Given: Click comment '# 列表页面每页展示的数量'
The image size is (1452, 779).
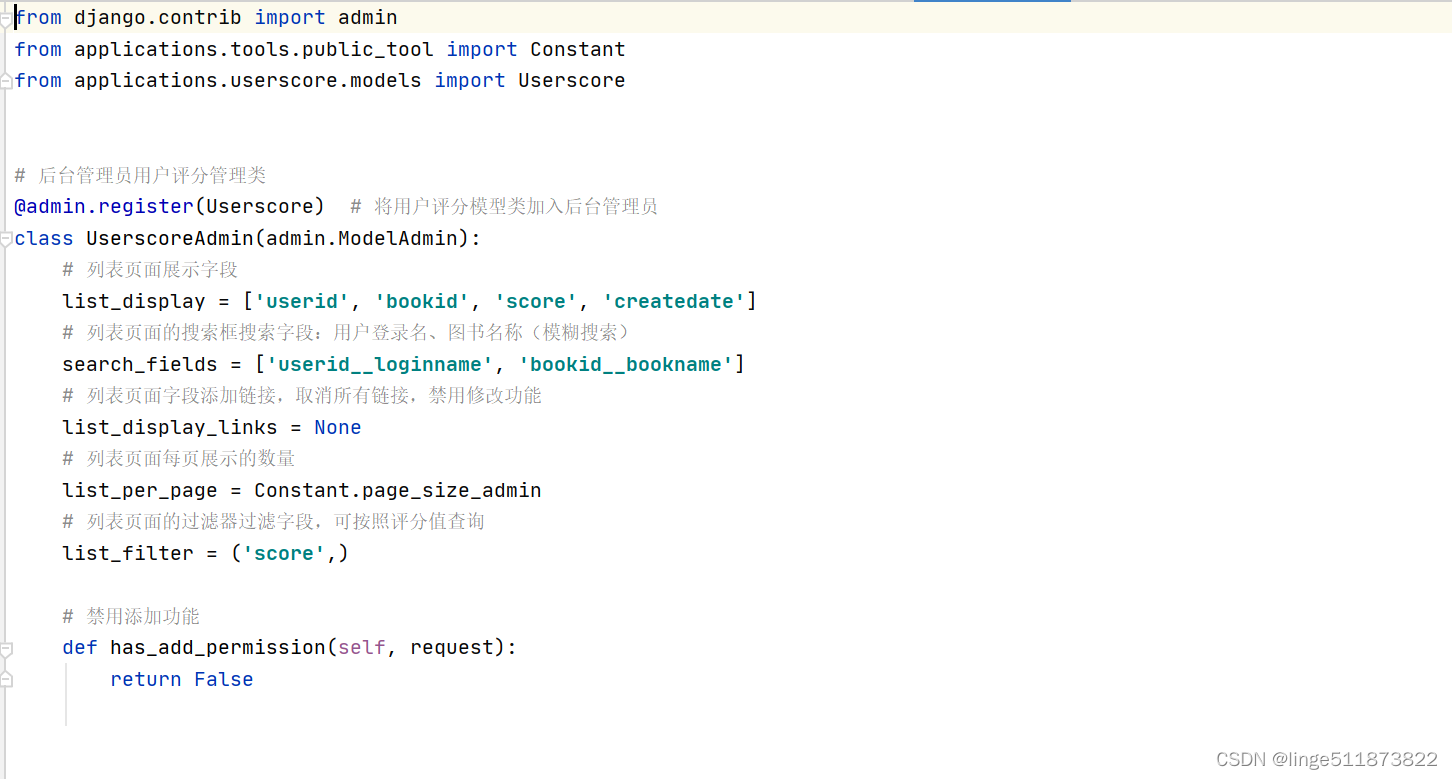Looking at the screenshot, I should [179, 458].
